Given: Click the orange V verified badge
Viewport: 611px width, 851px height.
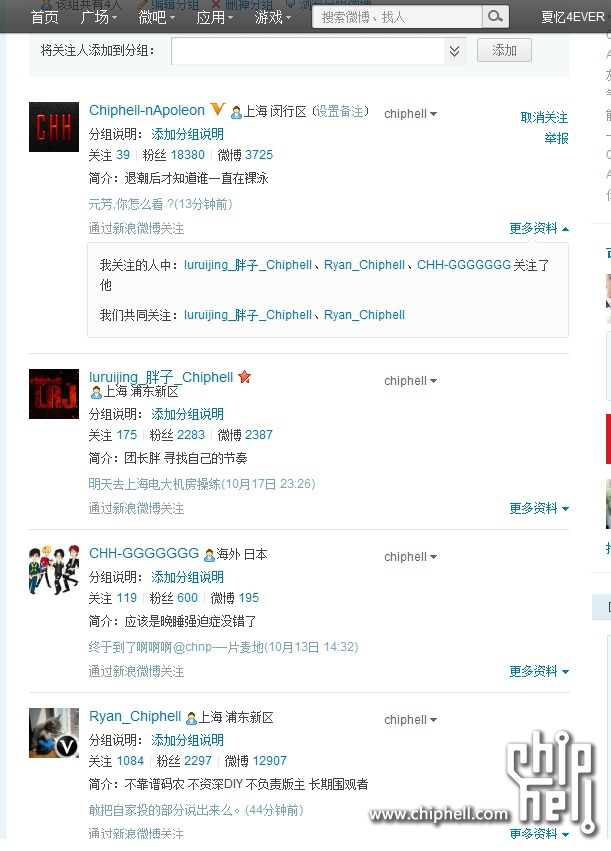Looking at the screenshot, I should pyautogui.click(x=217, y=109).
